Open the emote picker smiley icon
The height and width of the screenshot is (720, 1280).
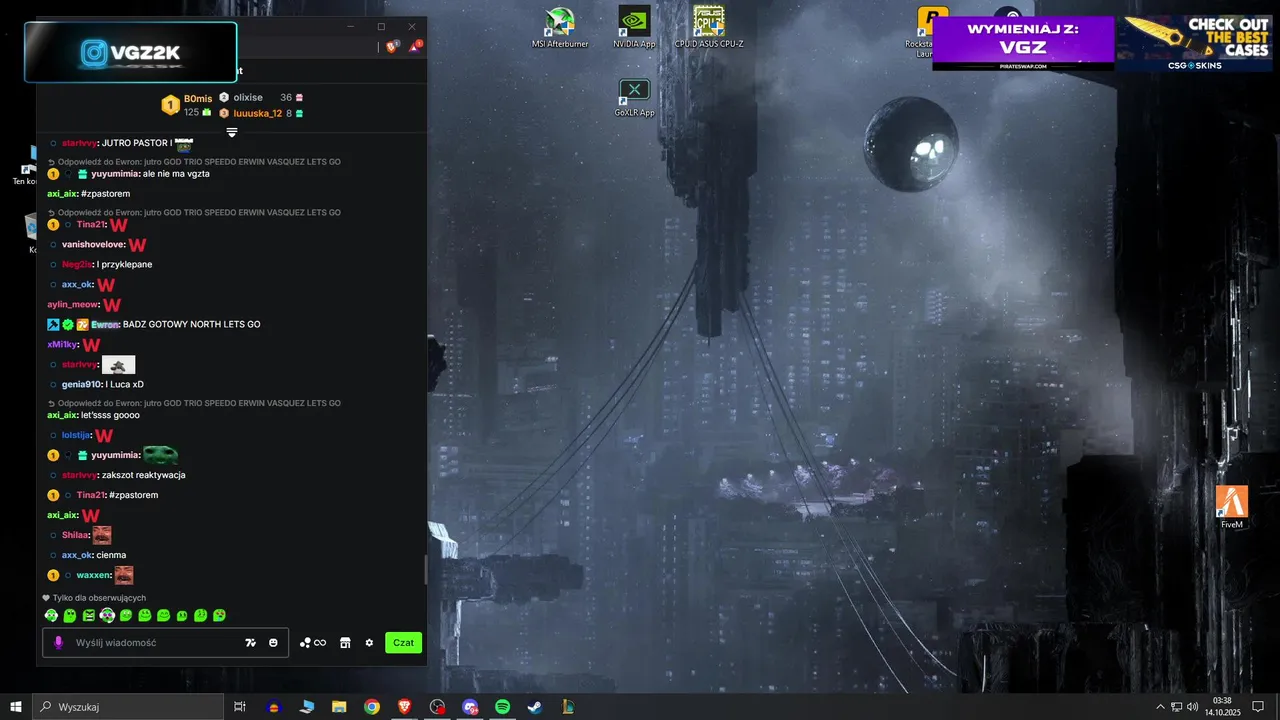click(x=273, y=643)
